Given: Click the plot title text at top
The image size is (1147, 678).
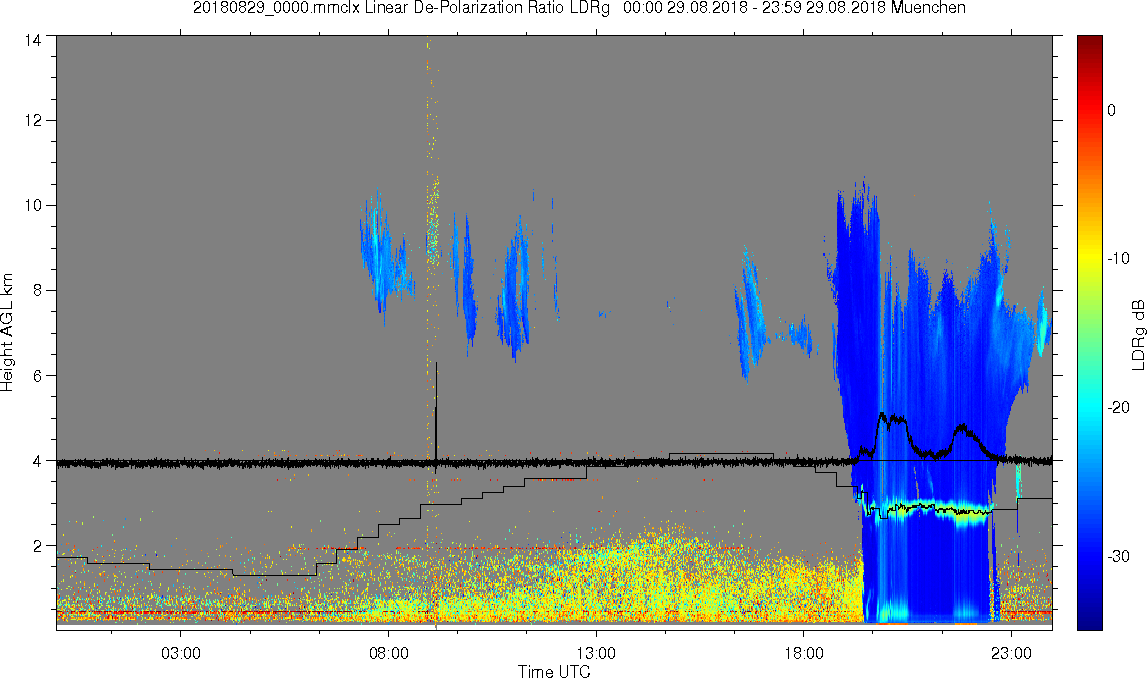Looking at the screenshot, I should 579,8.
